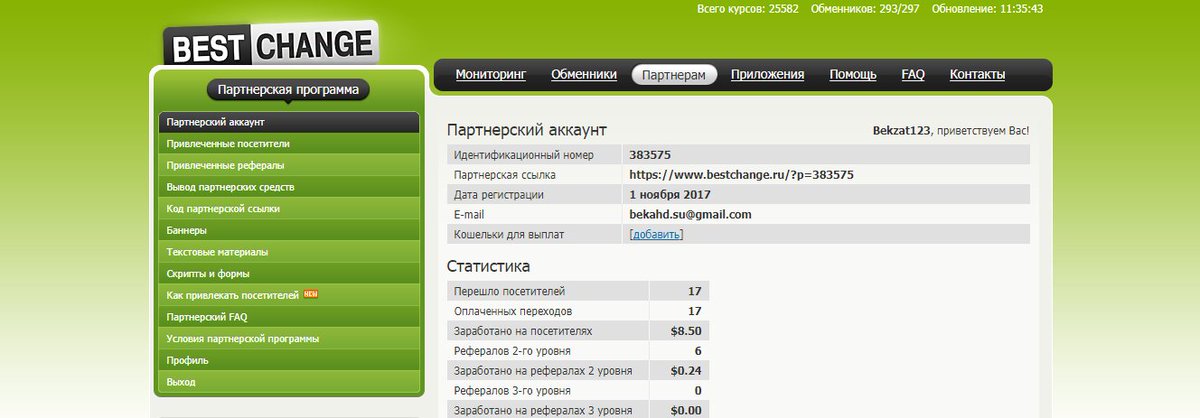This screenshot has width=1200, height=418.
Task: Open the FAQ menu item
Action: point(913,74)
